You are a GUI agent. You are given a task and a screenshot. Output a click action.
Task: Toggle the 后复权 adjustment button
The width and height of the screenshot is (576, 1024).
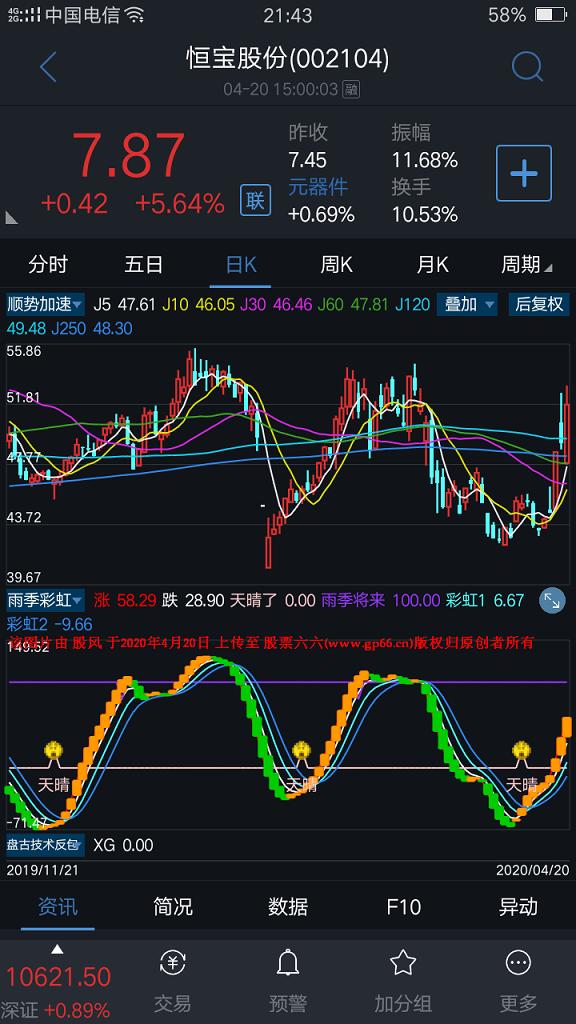pos(539,304)
